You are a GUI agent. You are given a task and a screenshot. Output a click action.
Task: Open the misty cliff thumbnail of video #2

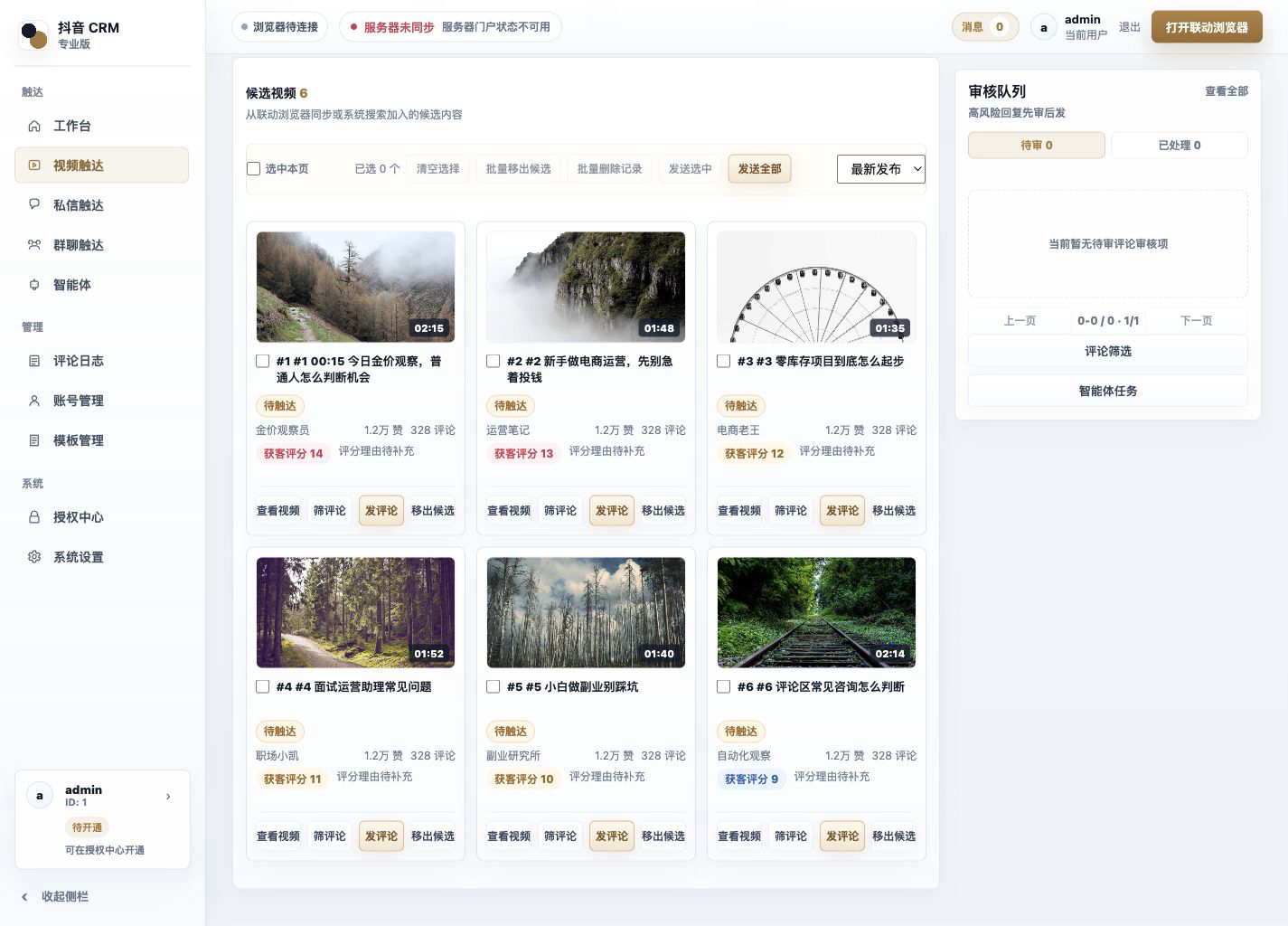586,287
